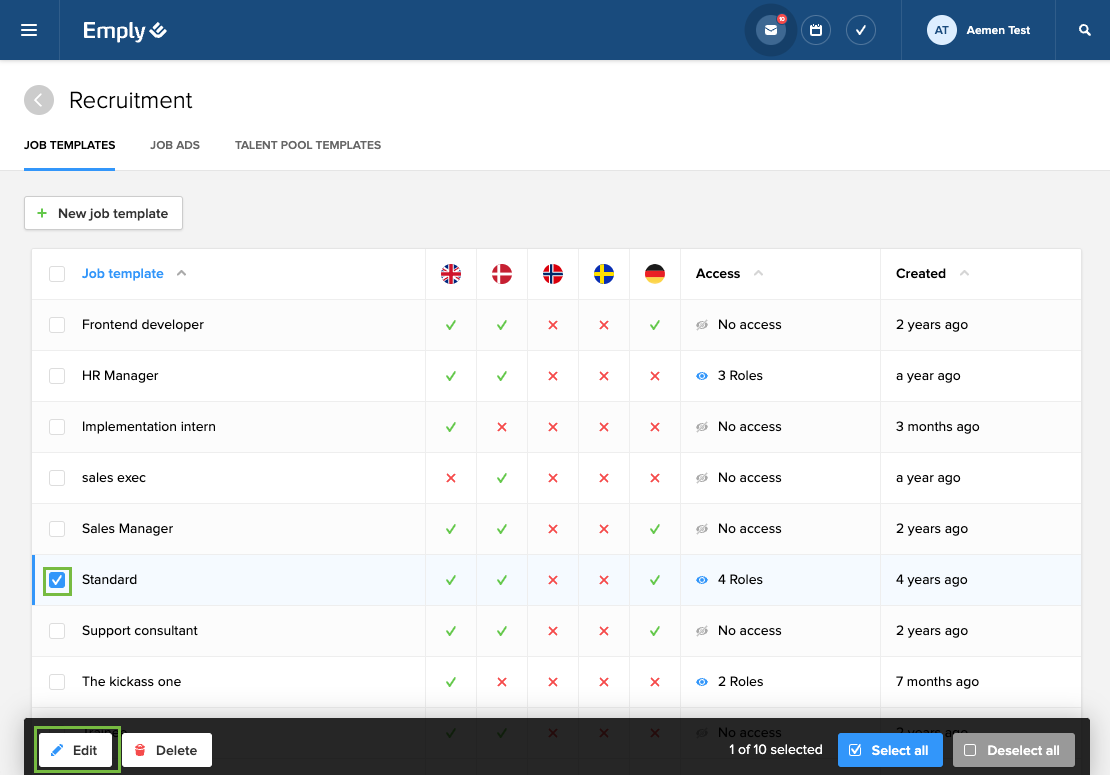Sort the Access column using its arrow
Viewport: 1110px width, 775px height.
(758, 274)
